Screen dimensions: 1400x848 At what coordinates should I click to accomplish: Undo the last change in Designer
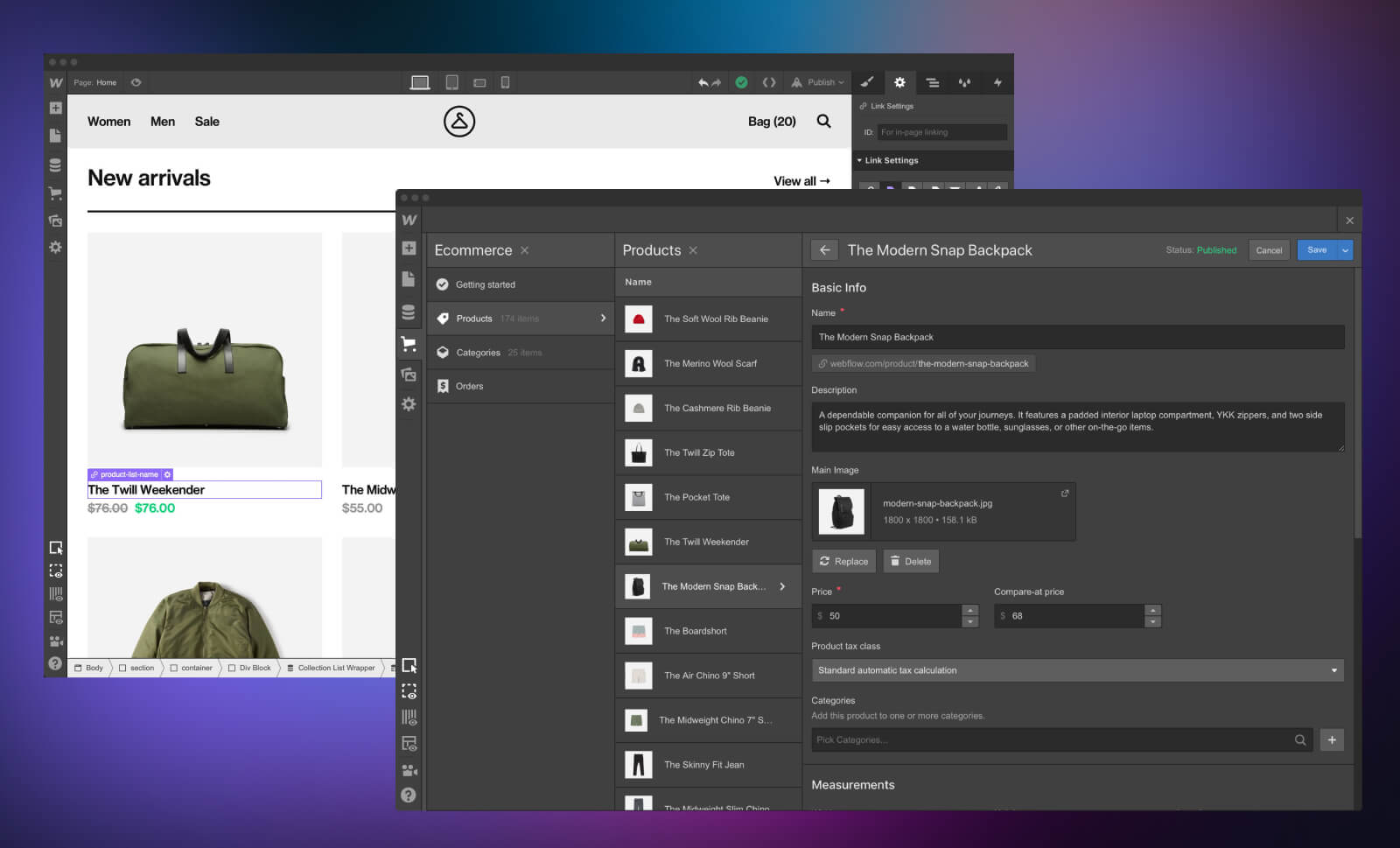pyautogui.click(x=703, y=82)
